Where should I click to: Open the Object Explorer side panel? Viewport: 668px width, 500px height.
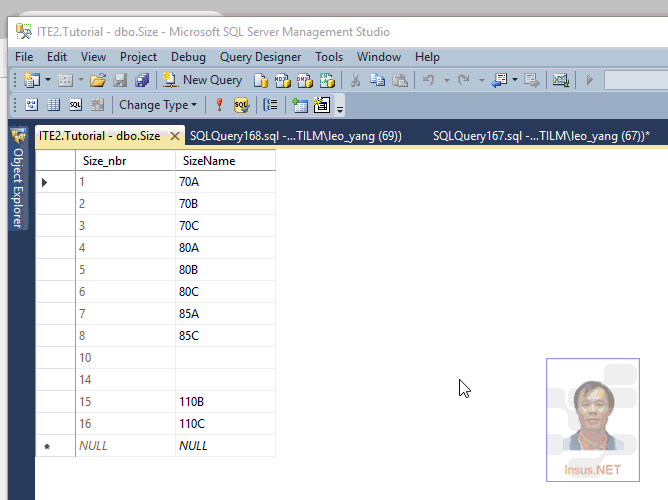pyautogui.click(x=18, y=178)
